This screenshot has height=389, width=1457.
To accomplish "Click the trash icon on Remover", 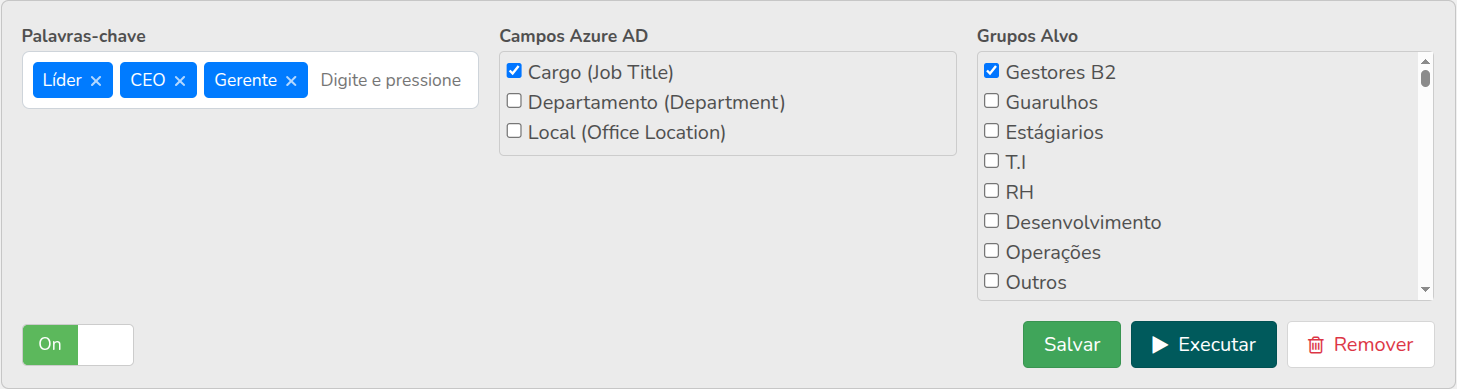I will click(x=1316, y=345).
